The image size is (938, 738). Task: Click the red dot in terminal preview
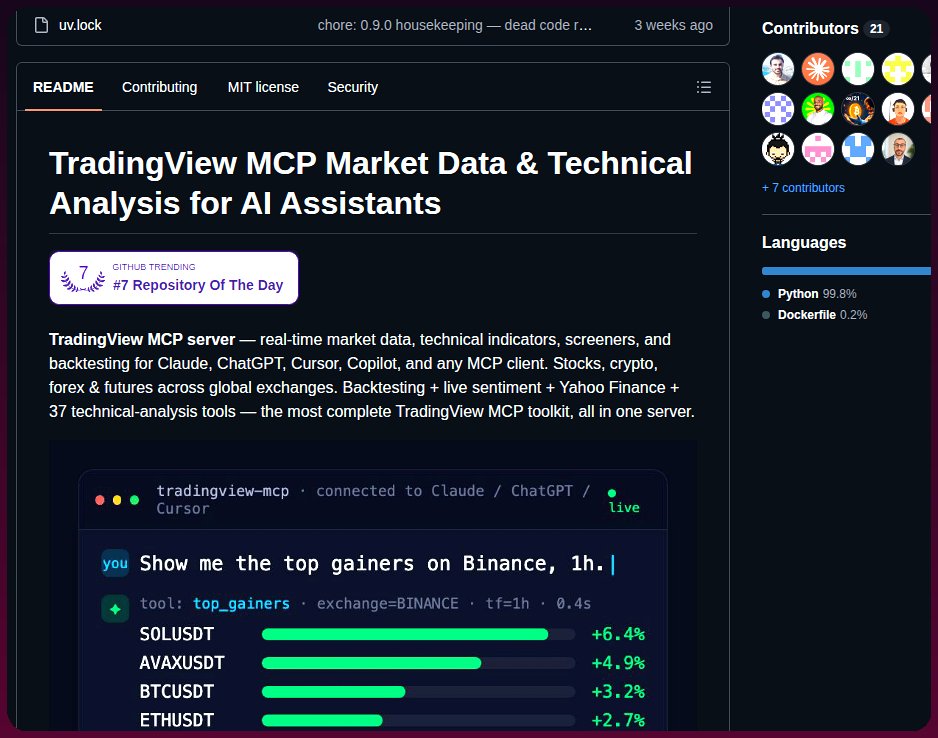100,500
